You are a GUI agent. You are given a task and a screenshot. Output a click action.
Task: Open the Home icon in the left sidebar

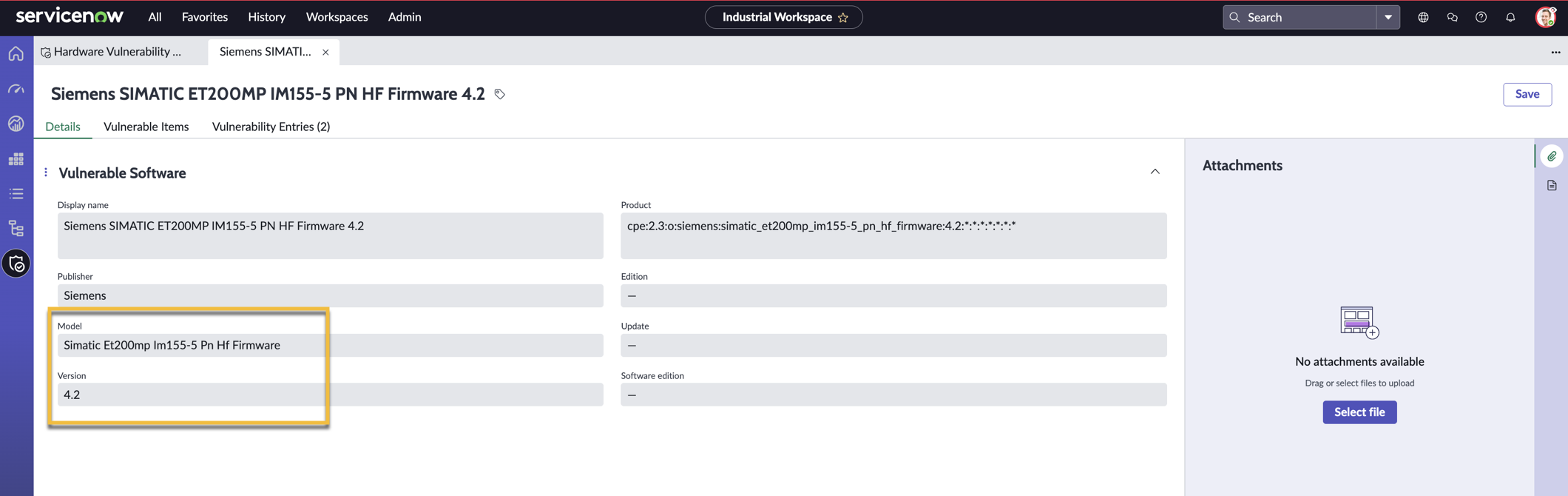coord(16,53)
